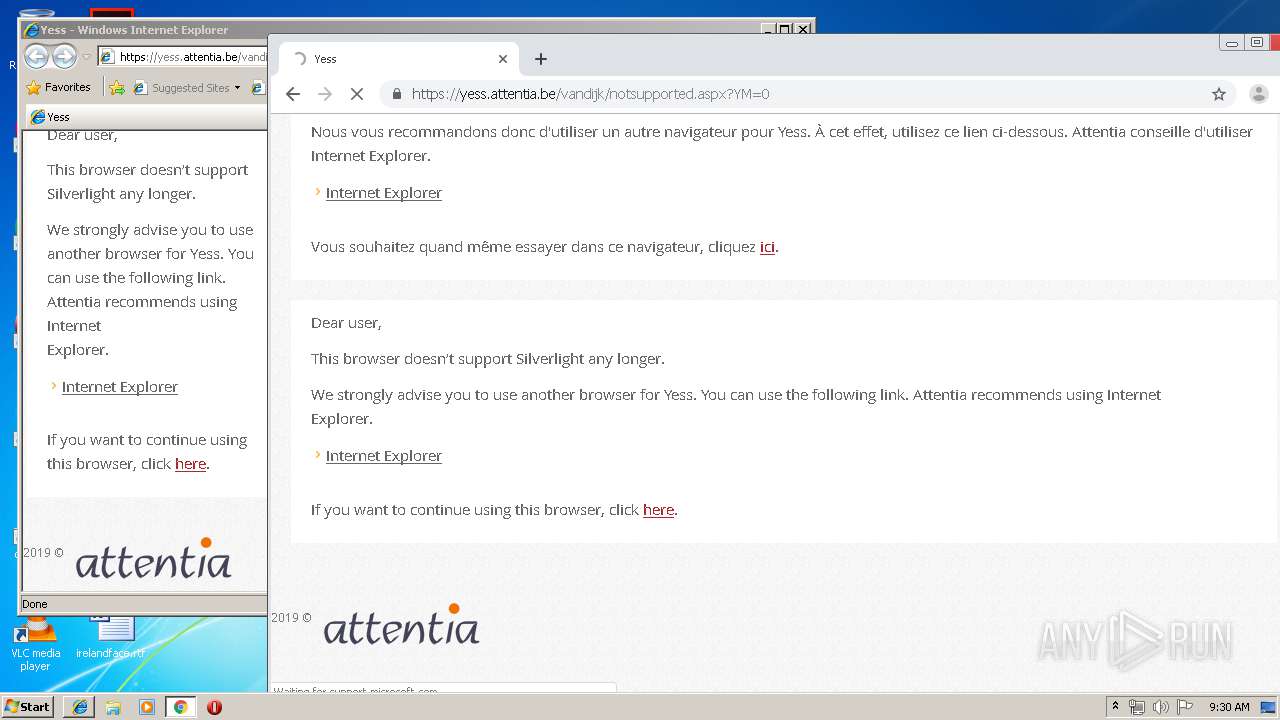Open Favorites in Internet Explorer
Viewport: 1280px width, 720px height.
click(x=58, y=88)
